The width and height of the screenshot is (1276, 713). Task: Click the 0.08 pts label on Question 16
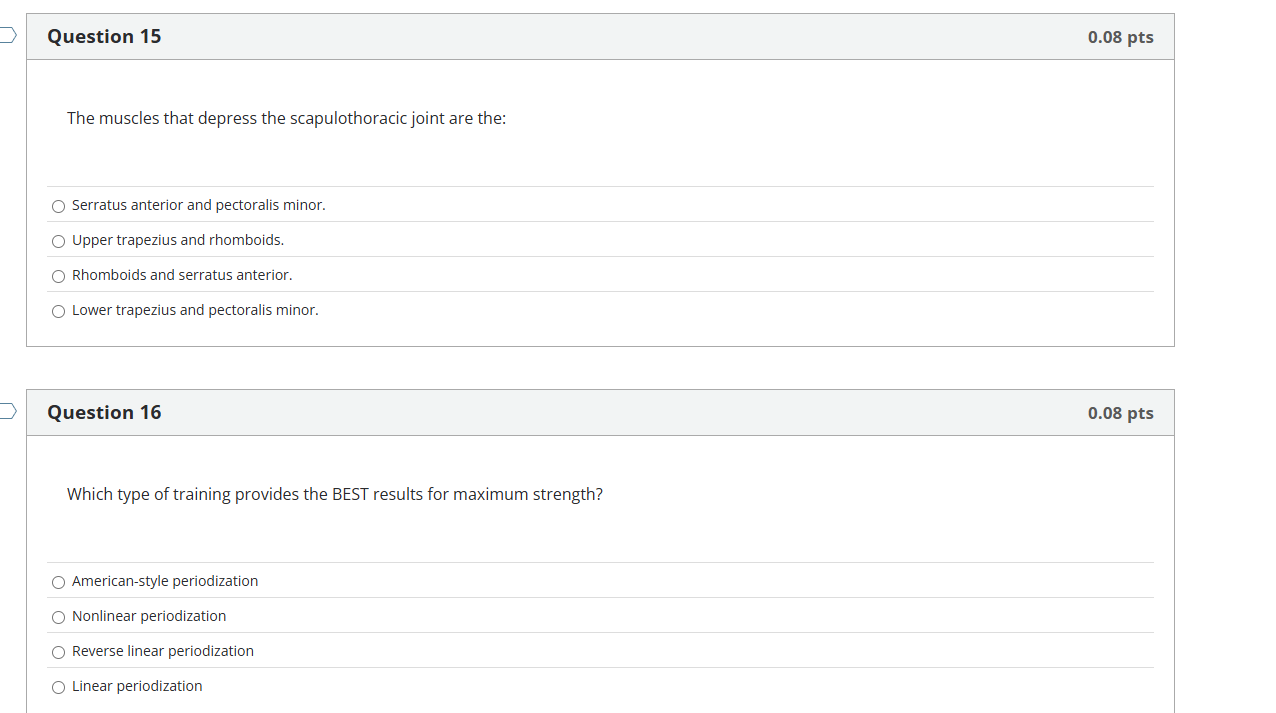pos(1120,413)
